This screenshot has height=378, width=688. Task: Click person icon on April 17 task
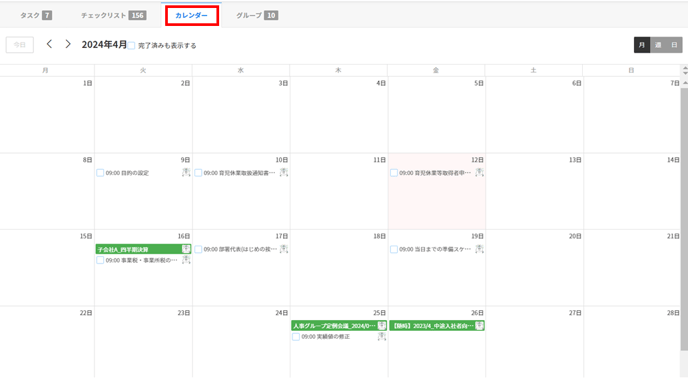tap(284, 249)
